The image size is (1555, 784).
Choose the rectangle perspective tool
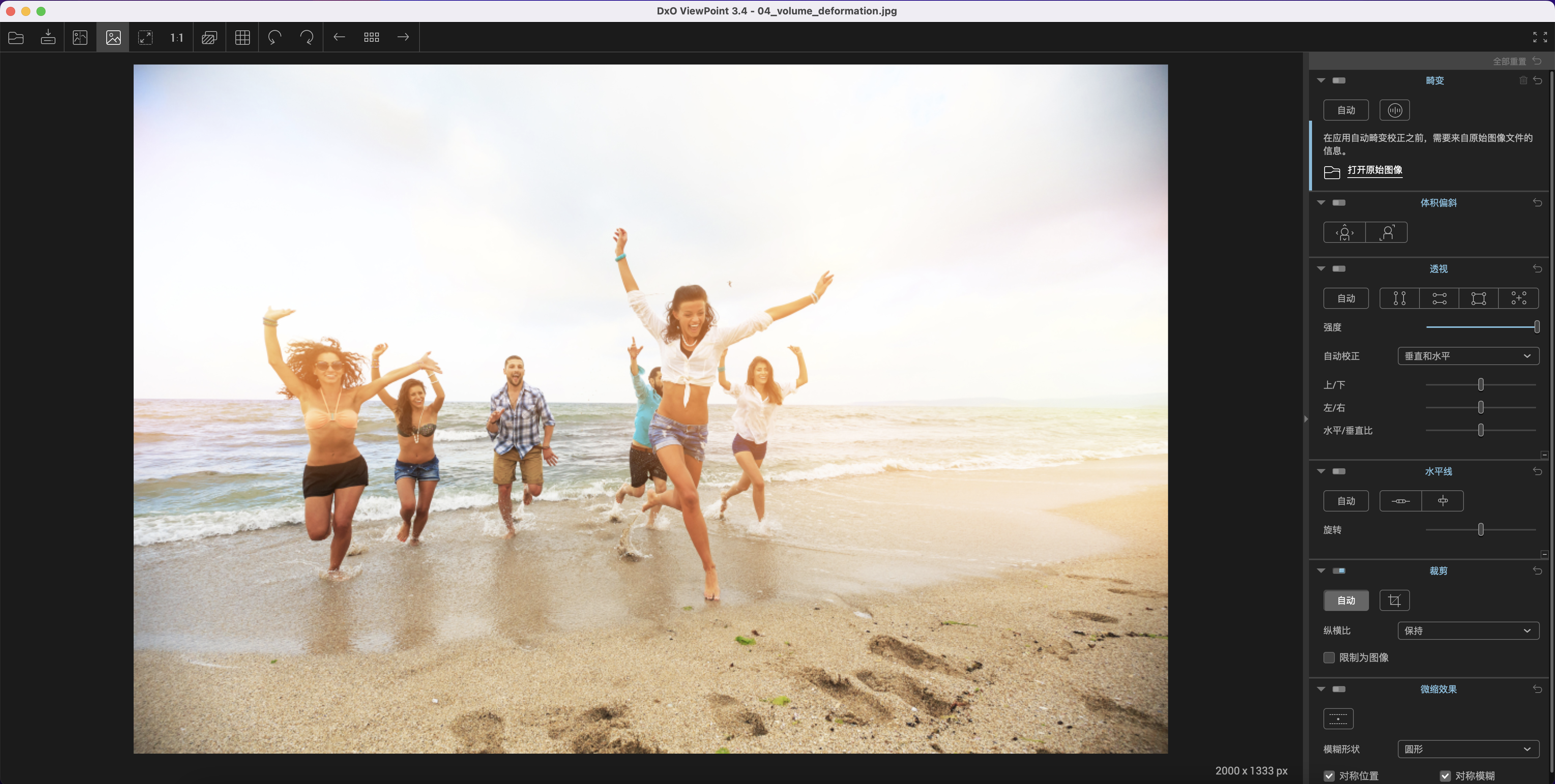pyautogui.click(x=1478, y=298)
